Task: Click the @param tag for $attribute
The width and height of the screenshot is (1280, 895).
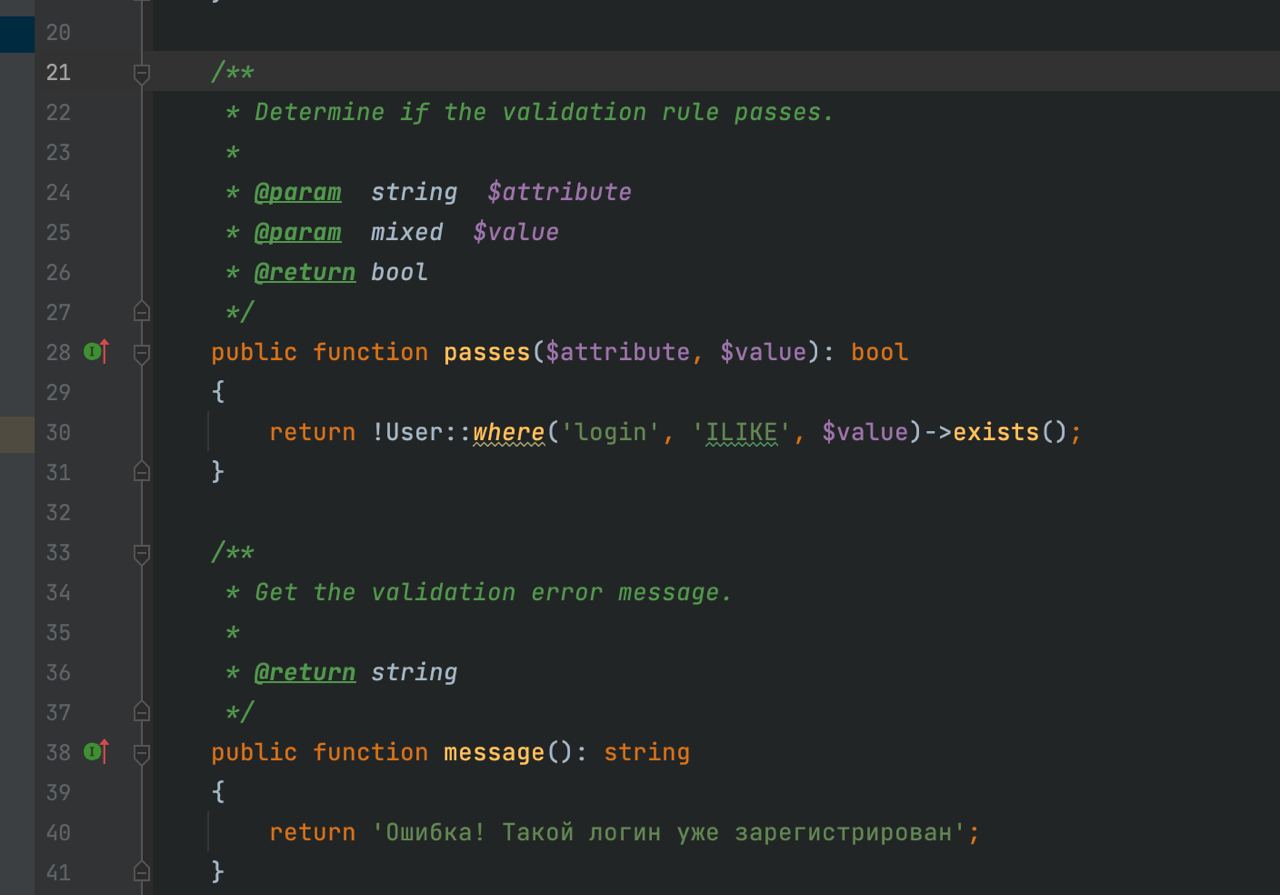Action: [x=298, y=192]
